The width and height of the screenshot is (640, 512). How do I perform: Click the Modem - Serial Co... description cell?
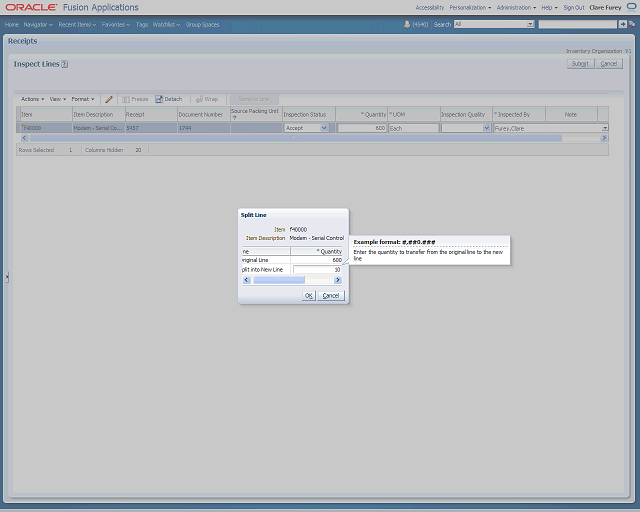point(98,128)
